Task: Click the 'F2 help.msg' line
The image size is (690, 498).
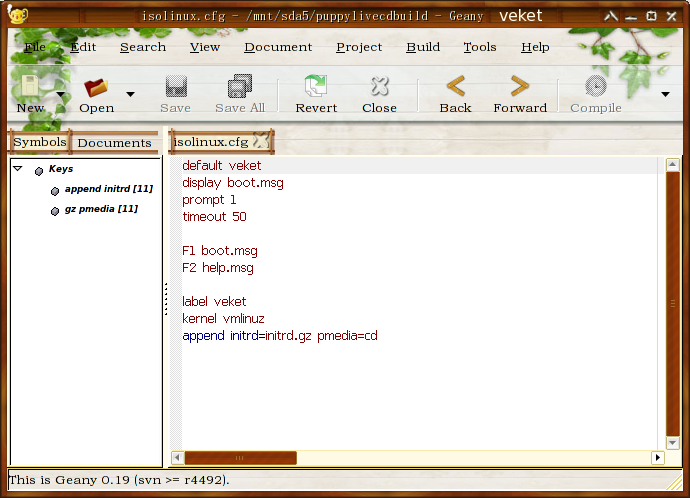Action: point(218,268)
